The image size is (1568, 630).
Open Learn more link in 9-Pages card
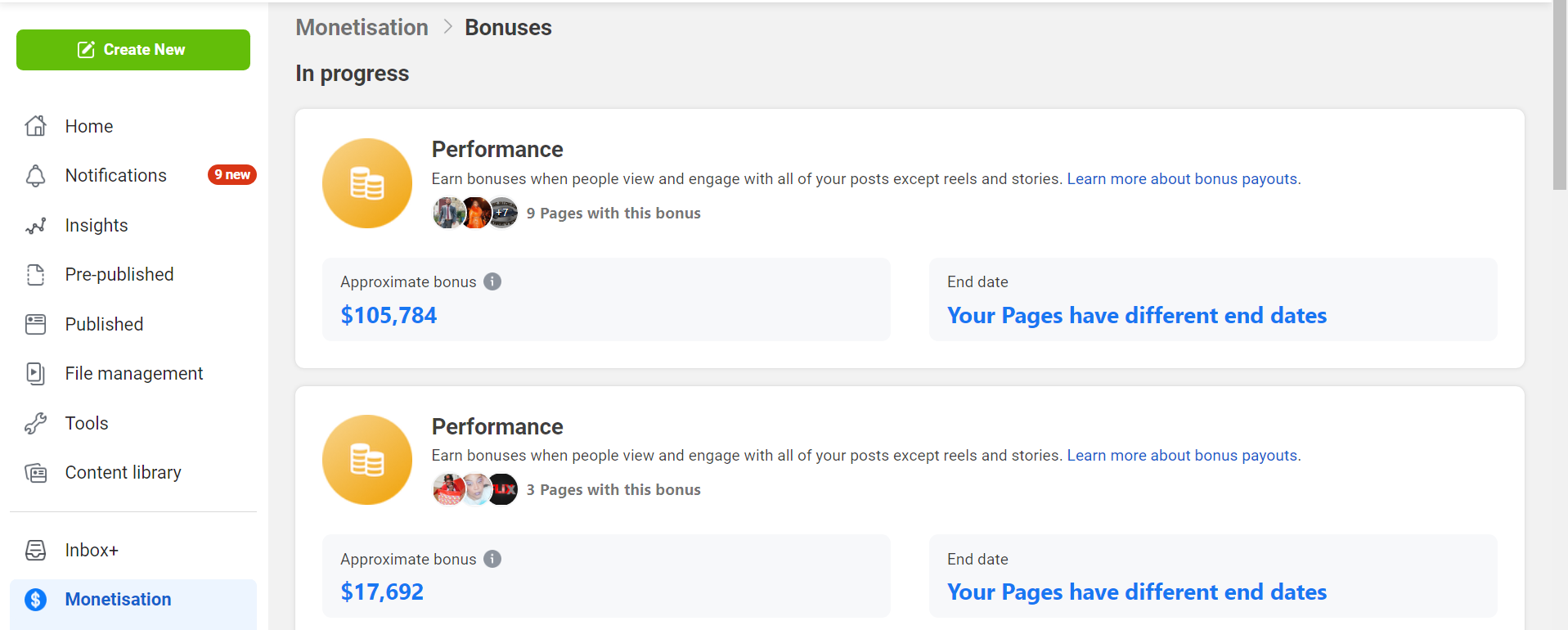click(x=1184, y=179)
